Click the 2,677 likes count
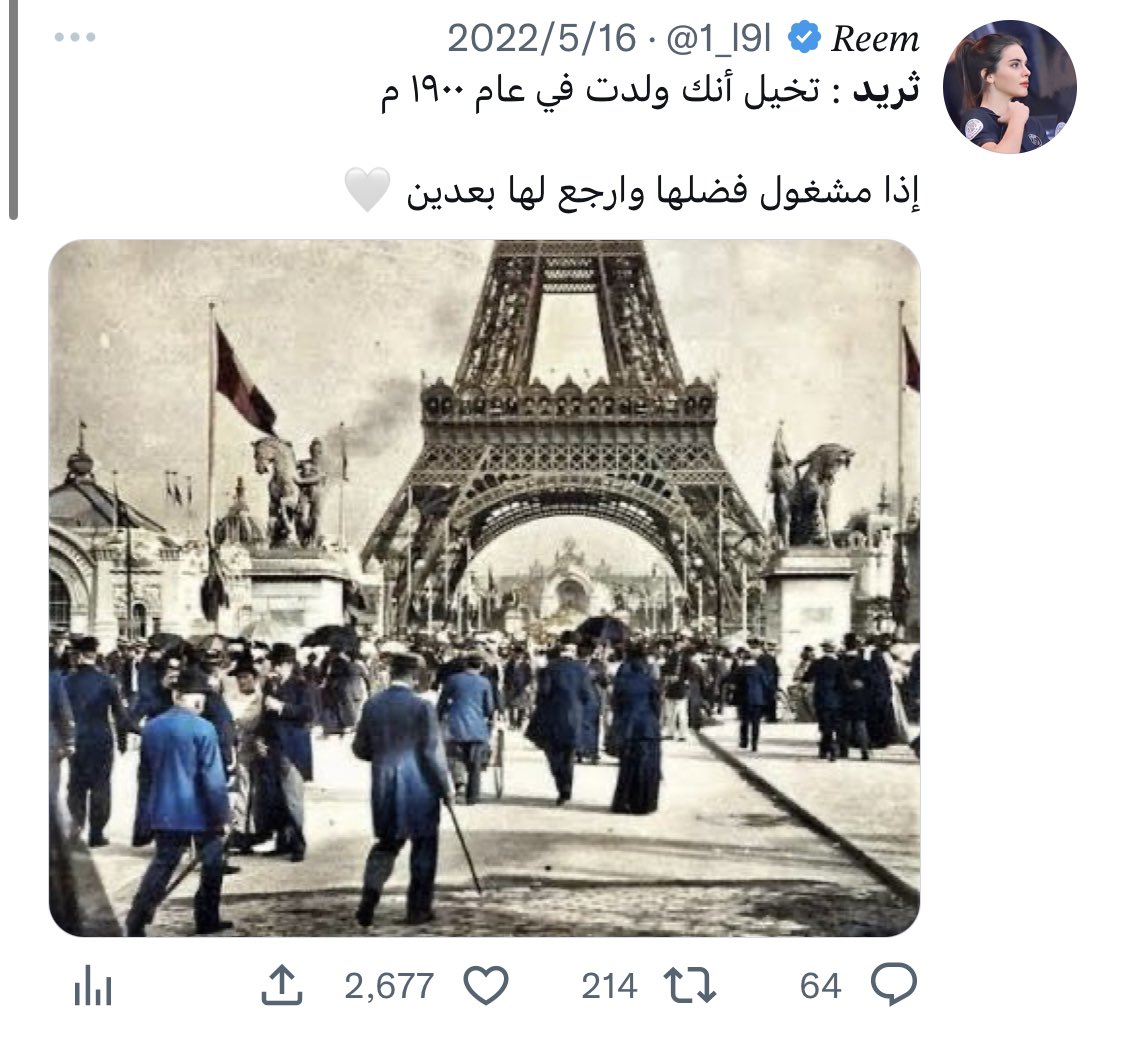This screenshot has width=1125, height=1056. pos(390,986)
